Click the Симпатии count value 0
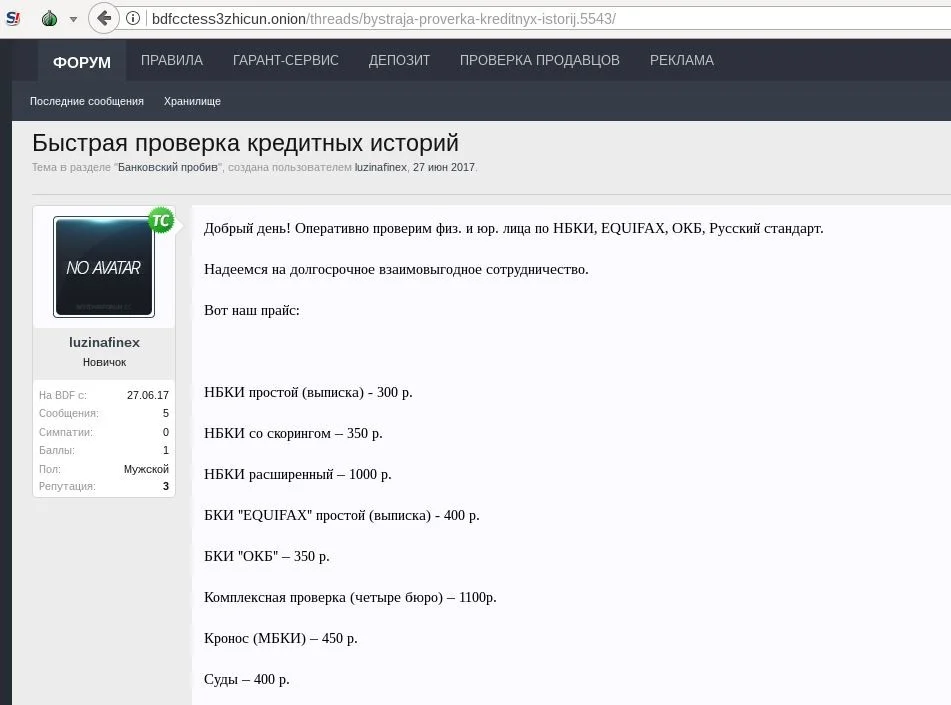The width and height of the screenshot is (951, 705). click(166, 432)
